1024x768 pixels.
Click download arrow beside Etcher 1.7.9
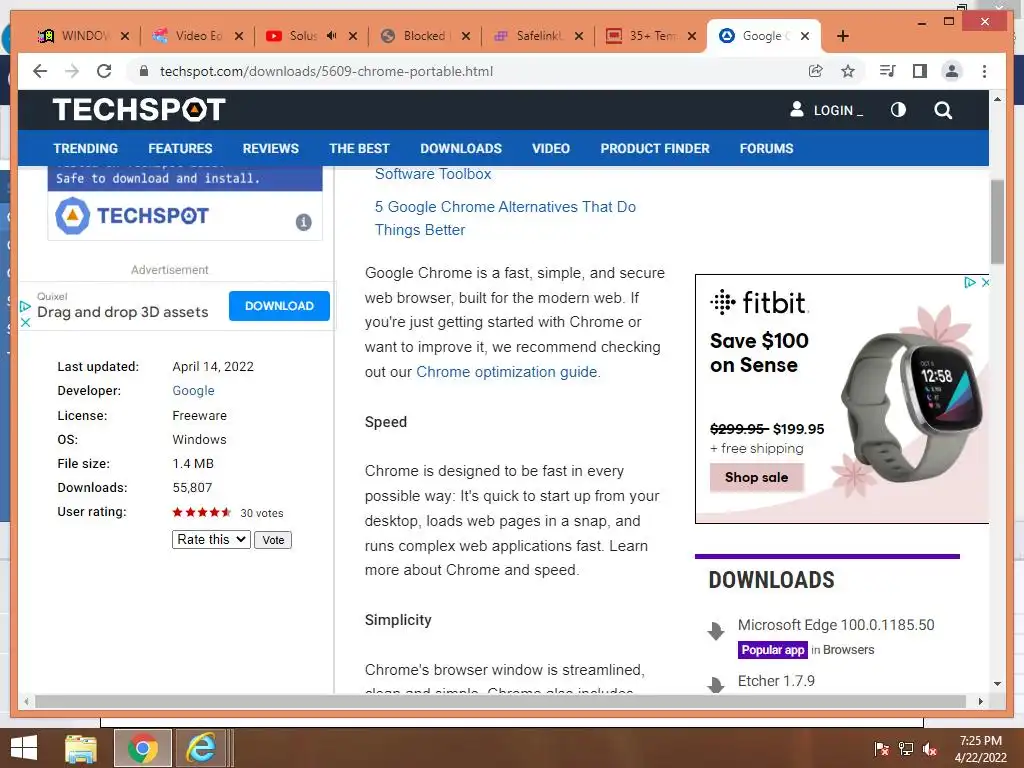716,684
